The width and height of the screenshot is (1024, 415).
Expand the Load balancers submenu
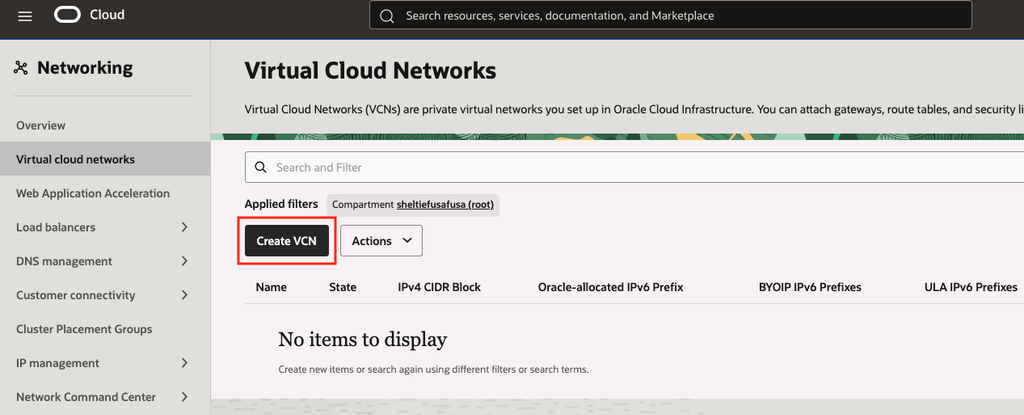[x=184, y=227]
